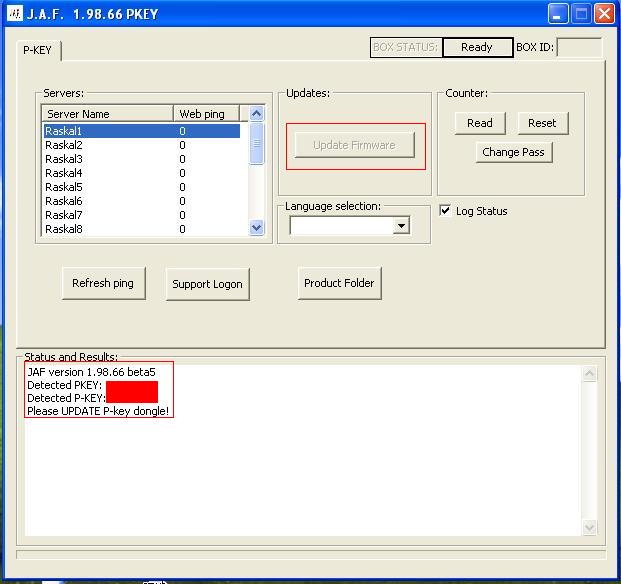Minimize the J.A.F. window

point(558,15)
